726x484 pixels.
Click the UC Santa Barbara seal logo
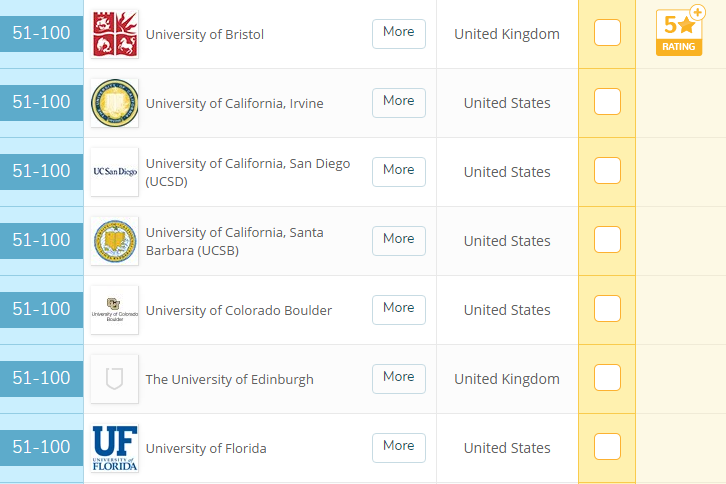114,241
